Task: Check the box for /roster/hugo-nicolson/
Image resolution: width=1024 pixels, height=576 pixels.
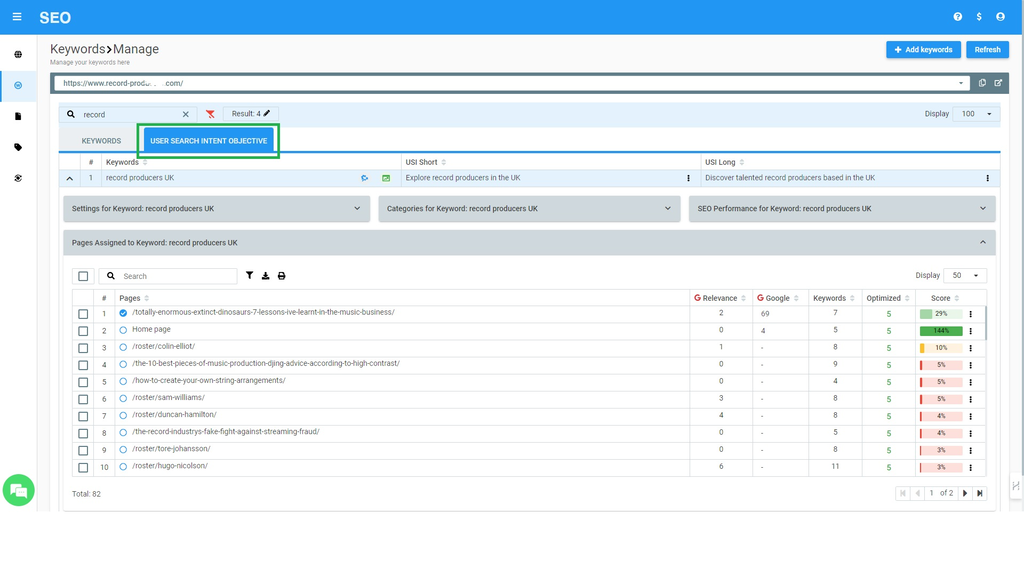Action: 83,468
